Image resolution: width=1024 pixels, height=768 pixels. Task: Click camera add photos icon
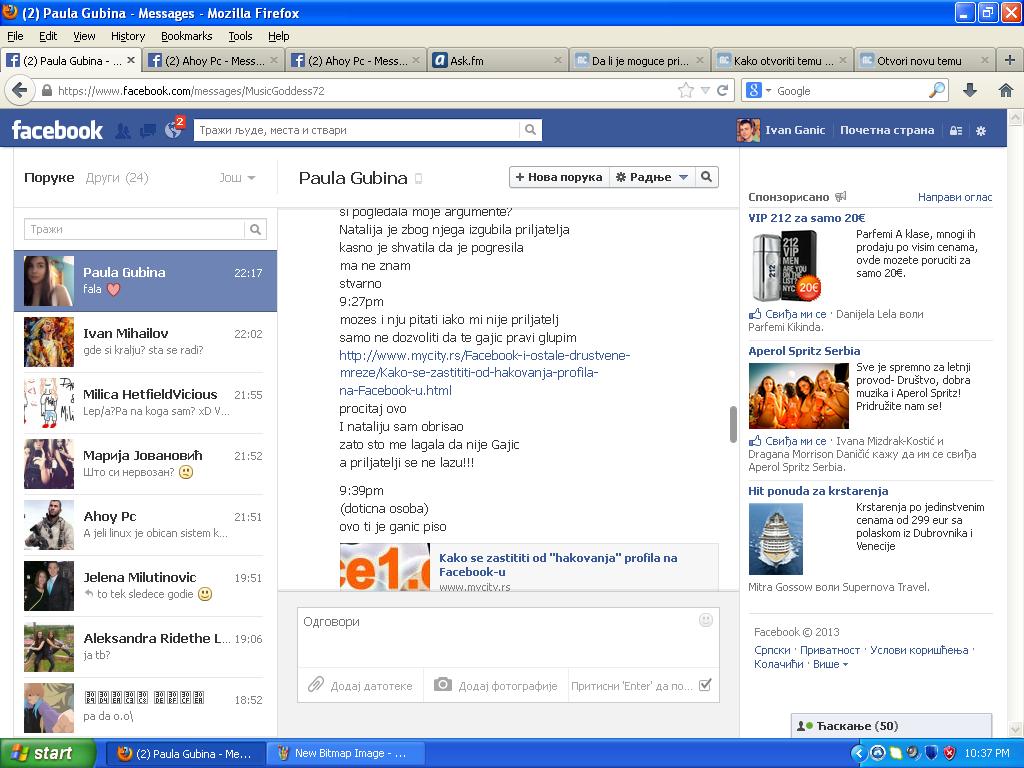[x=443, y=684]
